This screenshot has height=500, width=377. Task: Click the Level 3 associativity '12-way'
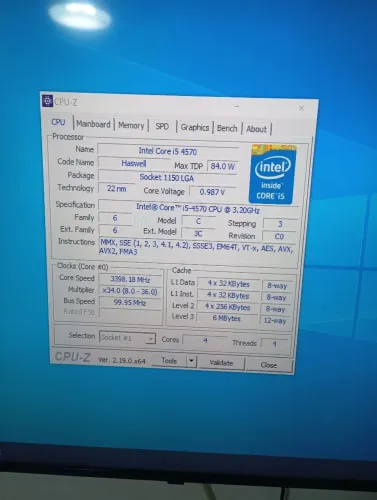275,320
